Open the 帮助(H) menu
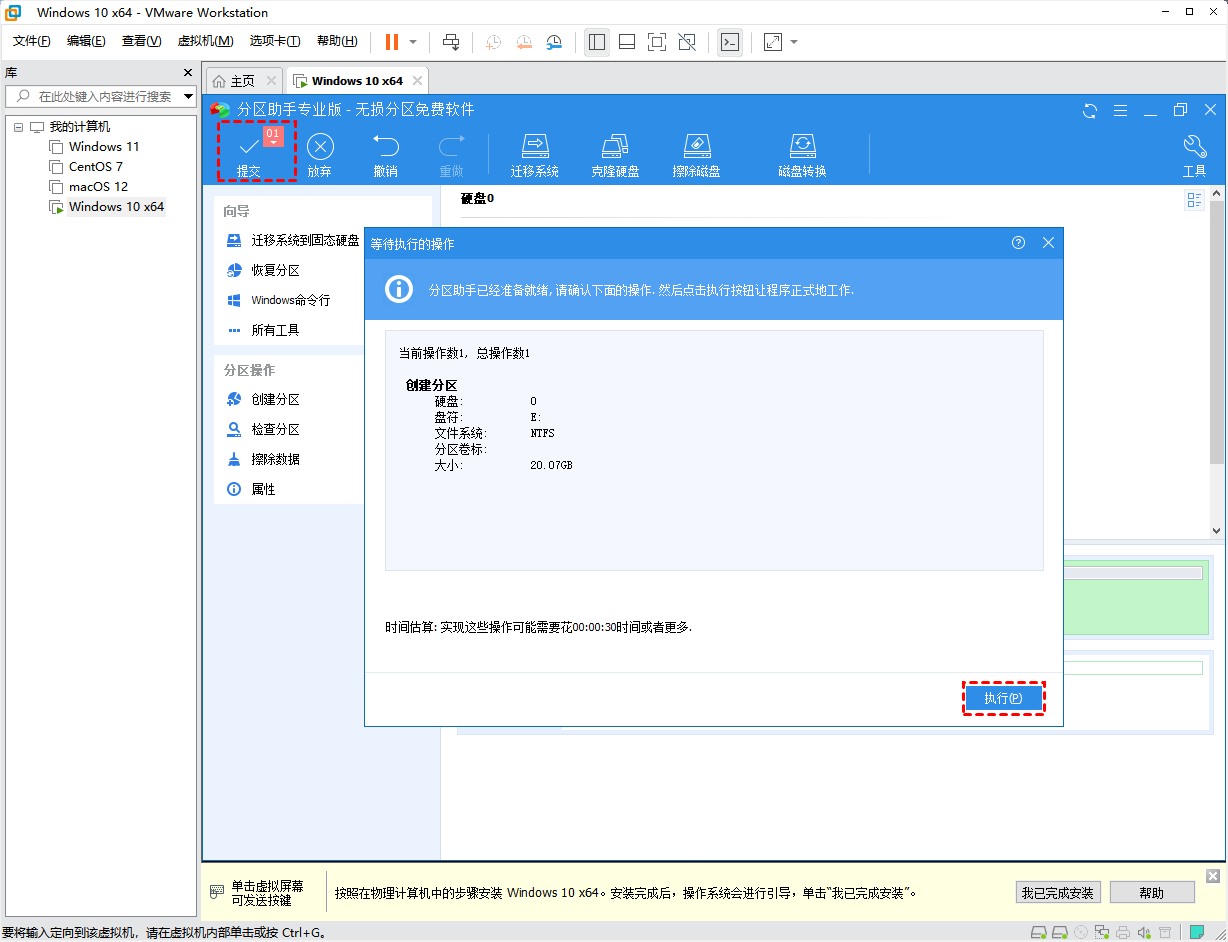The width and height of the screenshot is (1228, 942). 337,41
